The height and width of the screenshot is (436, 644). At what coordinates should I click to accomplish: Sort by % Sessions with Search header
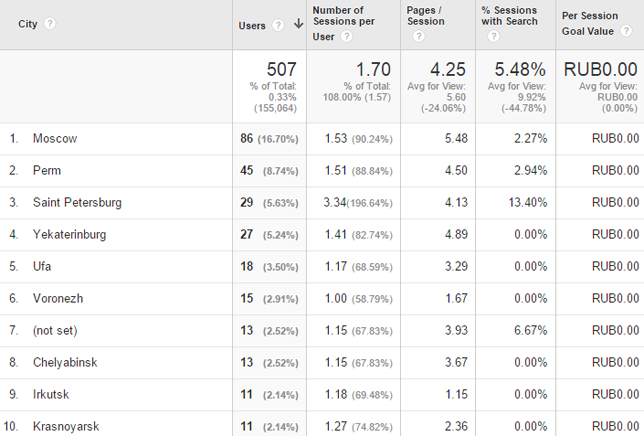509,16
